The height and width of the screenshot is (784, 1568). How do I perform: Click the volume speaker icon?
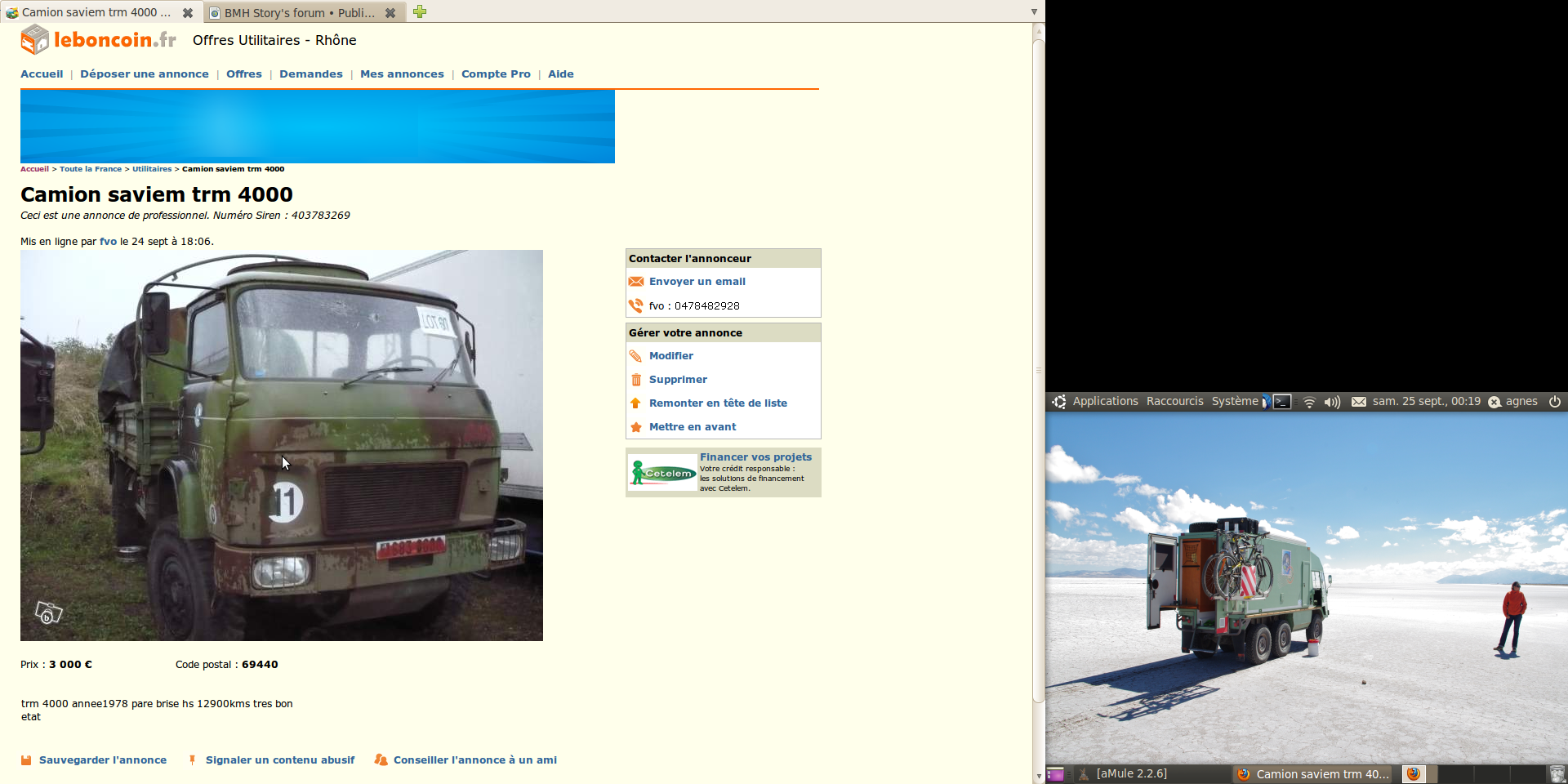coord(1332,402)
